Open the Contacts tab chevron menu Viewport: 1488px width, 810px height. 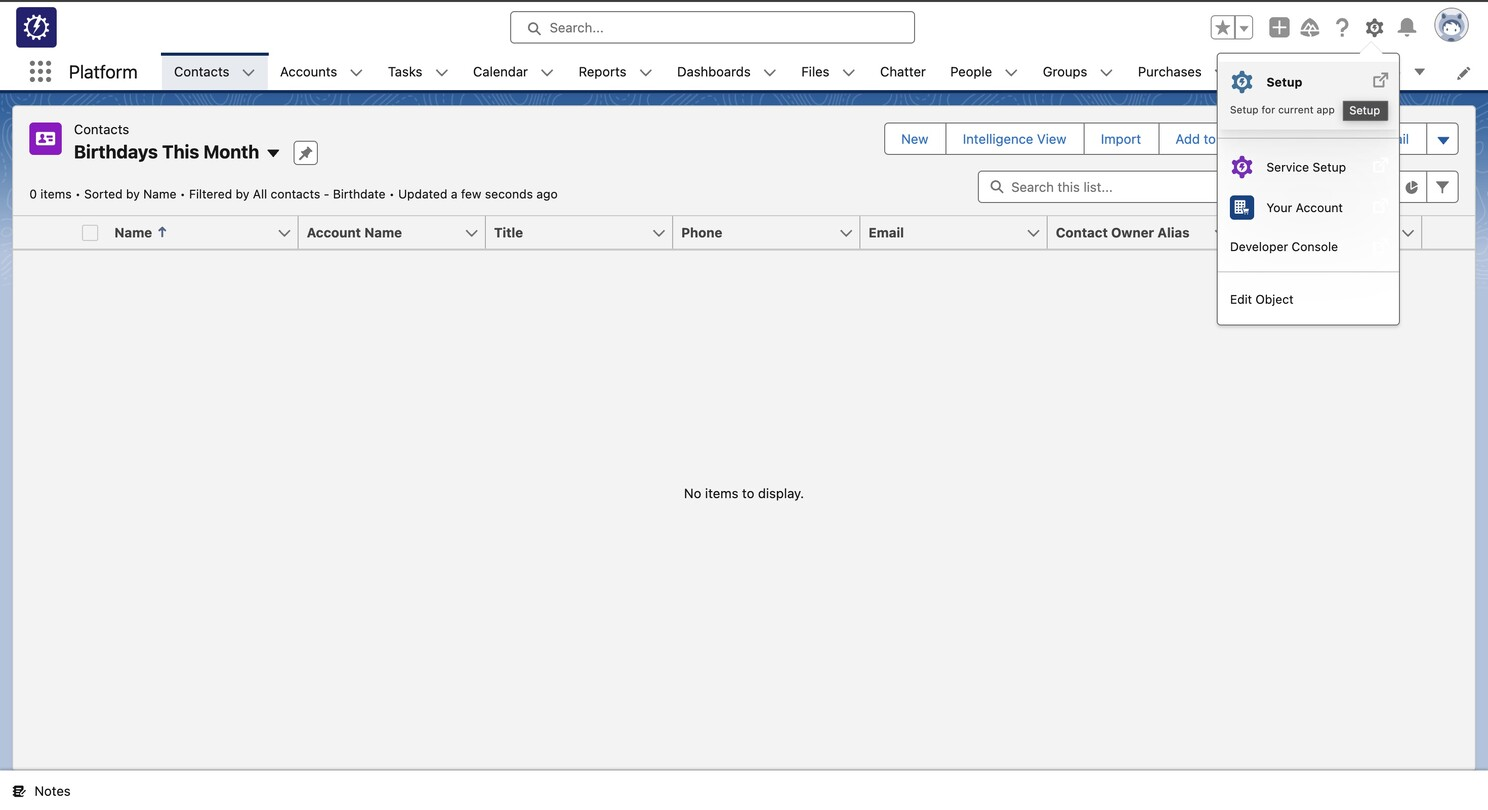tap(248, 72)
